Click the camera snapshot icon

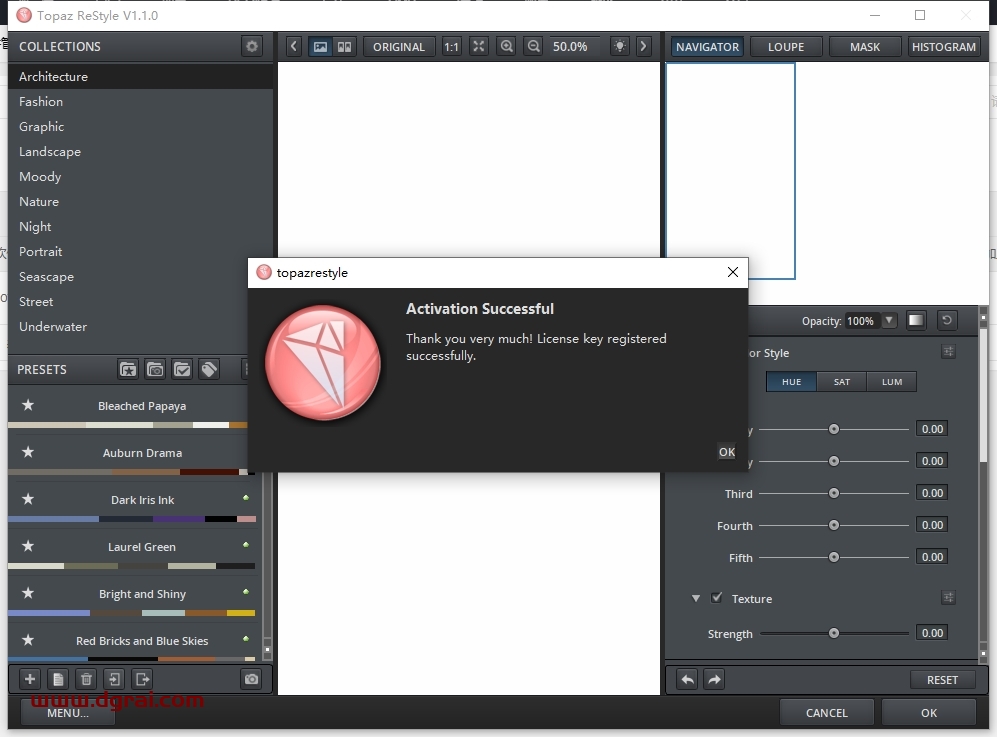tap(252, 679)
